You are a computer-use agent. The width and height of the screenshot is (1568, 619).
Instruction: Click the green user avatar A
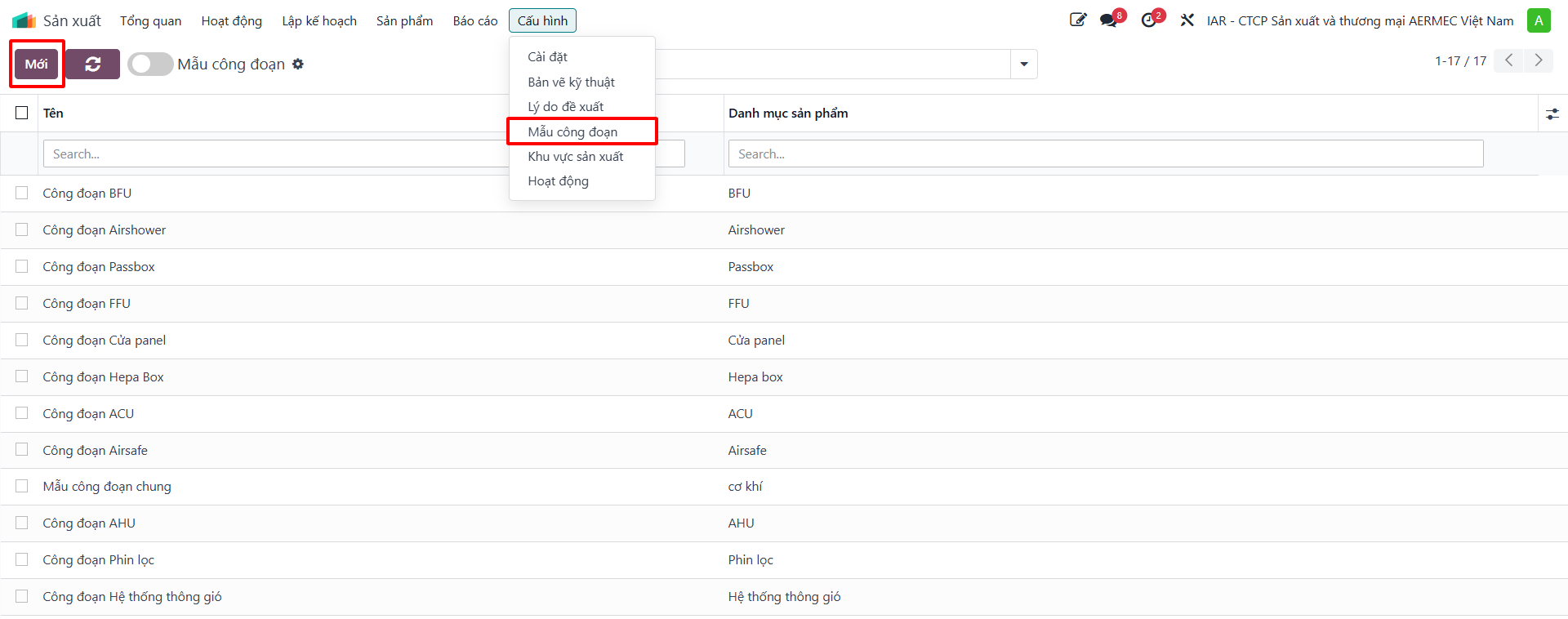pos(1539,20)
